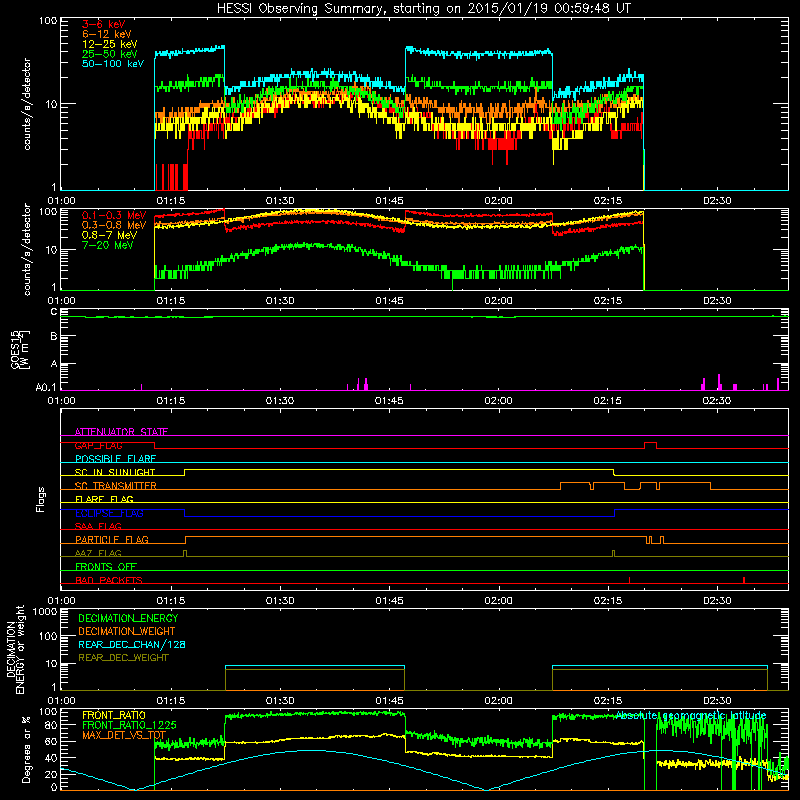Viewport: 800px width, 800px height.
Task: Click the 50-100 keV legend label
Action: 112,64
